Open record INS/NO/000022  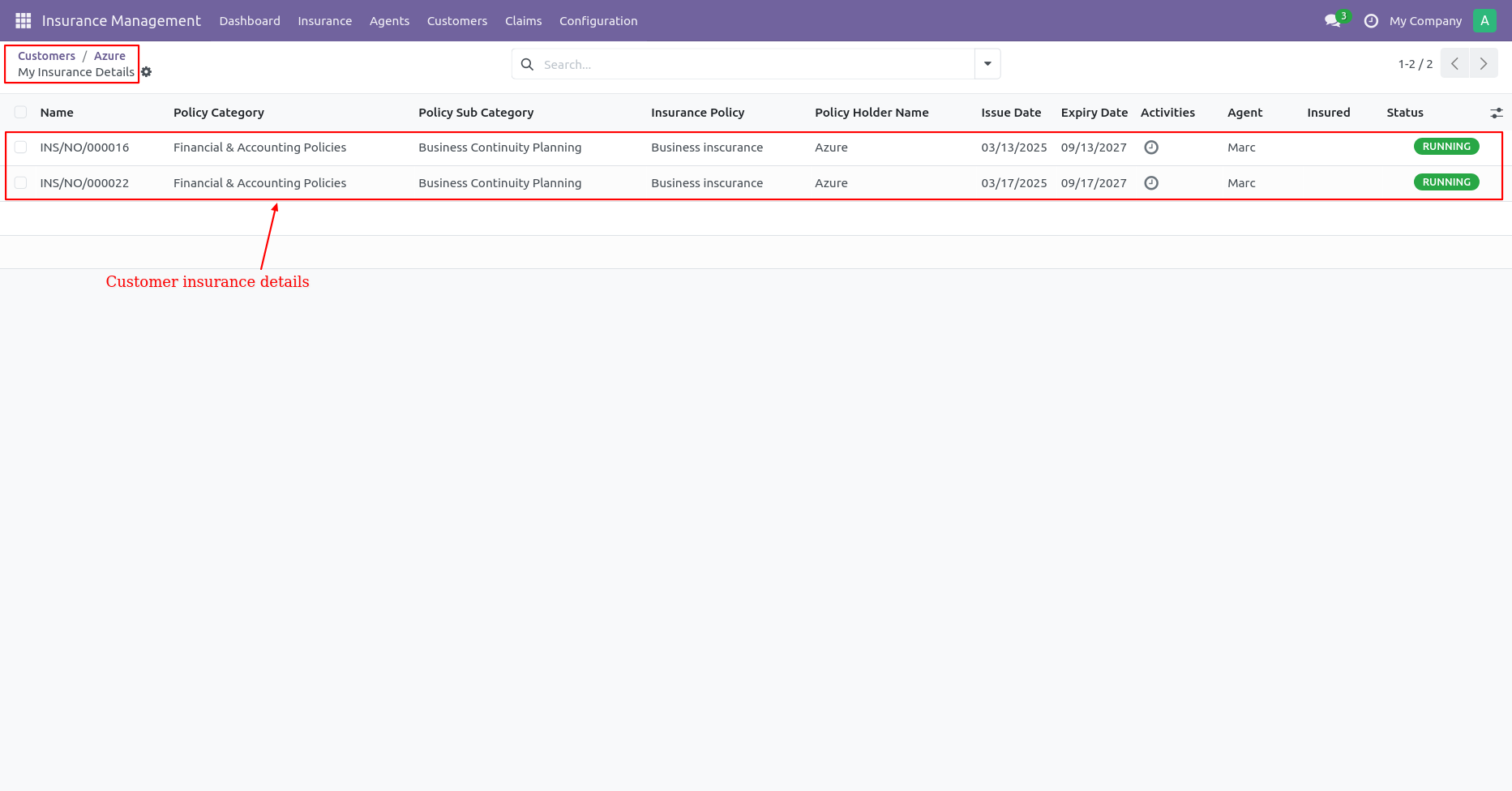tap(85, 183)
